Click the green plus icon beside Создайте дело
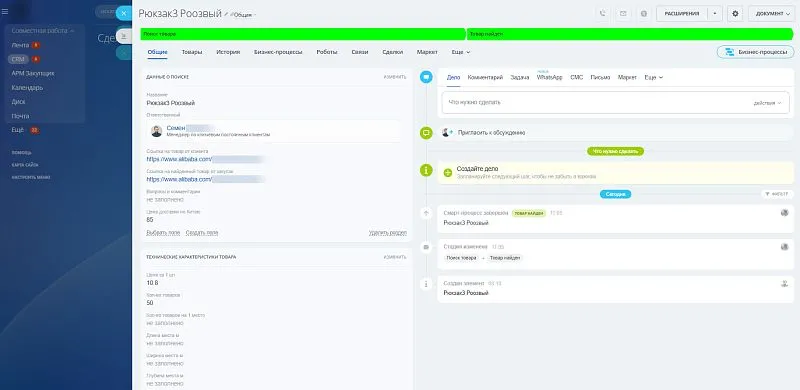800x390 pixels. (x=448, y=173)
